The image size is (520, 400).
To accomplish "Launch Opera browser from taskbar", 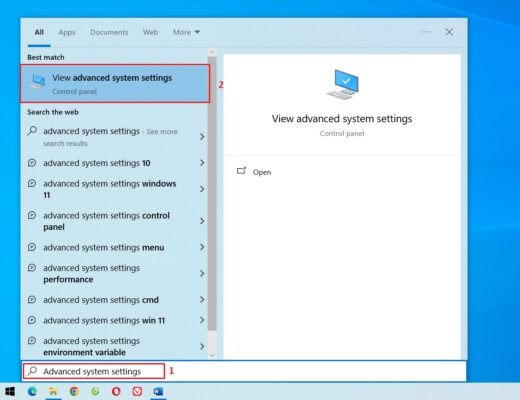I will pyautogui.click(x=116, y=391).
